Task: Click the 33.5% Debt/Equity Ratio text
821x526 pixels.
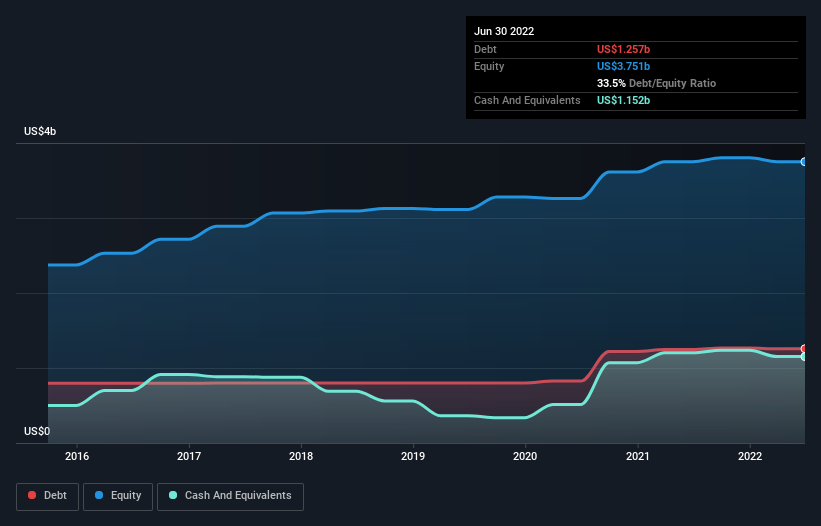Action: click(656, 83)
